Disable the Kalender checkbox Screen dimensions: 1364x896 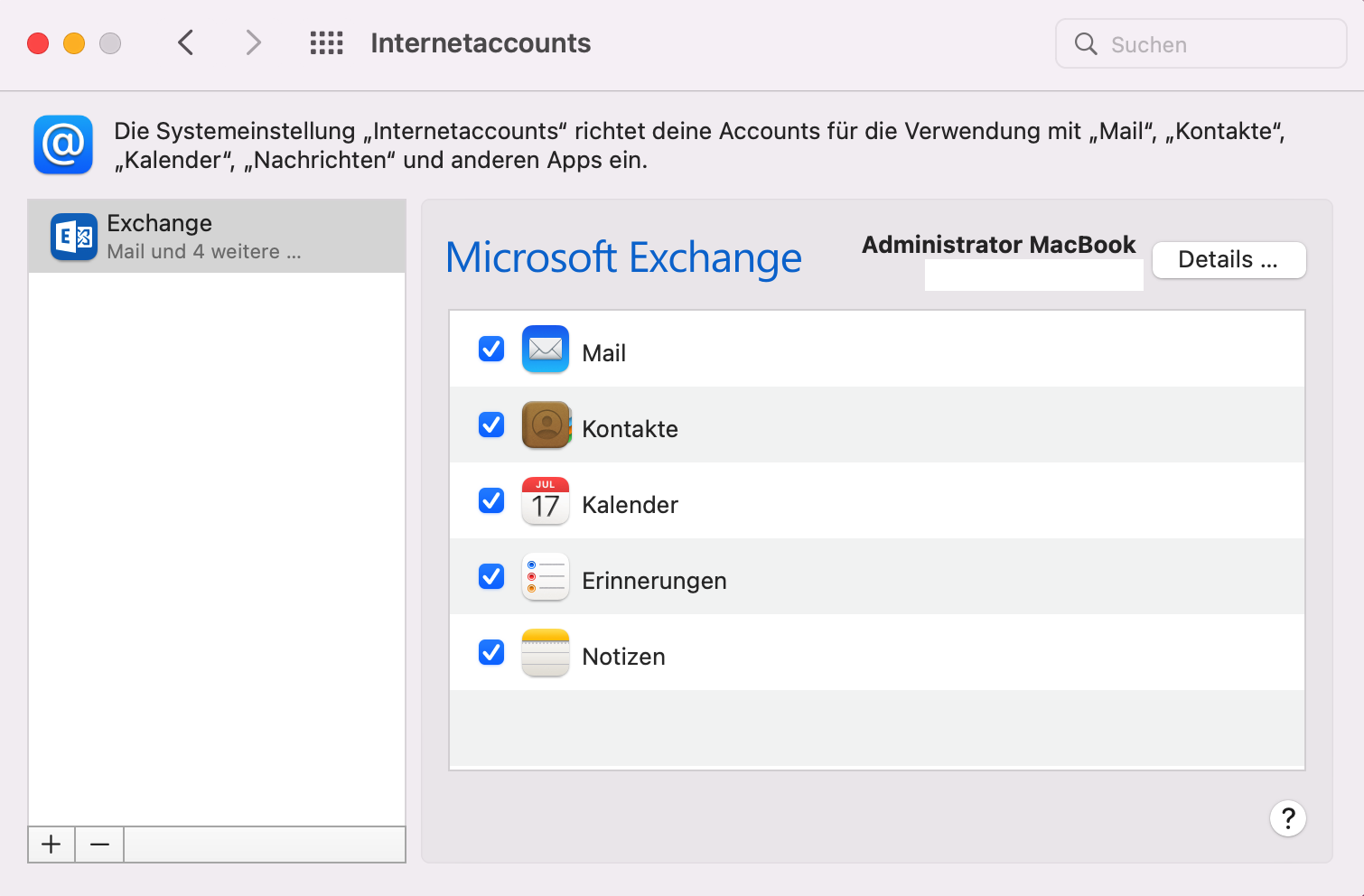[491, 500]
